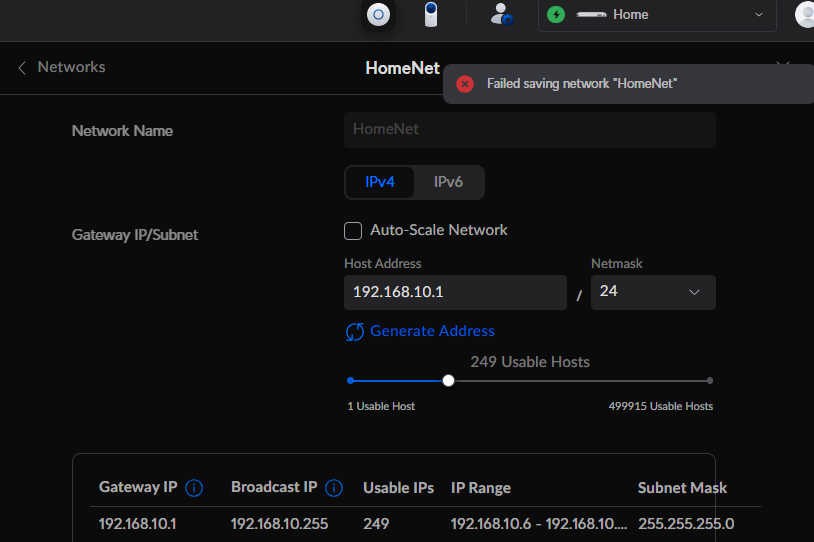
Task: Expand the Home console selector dropdown
Action: (x=758, y=15)
